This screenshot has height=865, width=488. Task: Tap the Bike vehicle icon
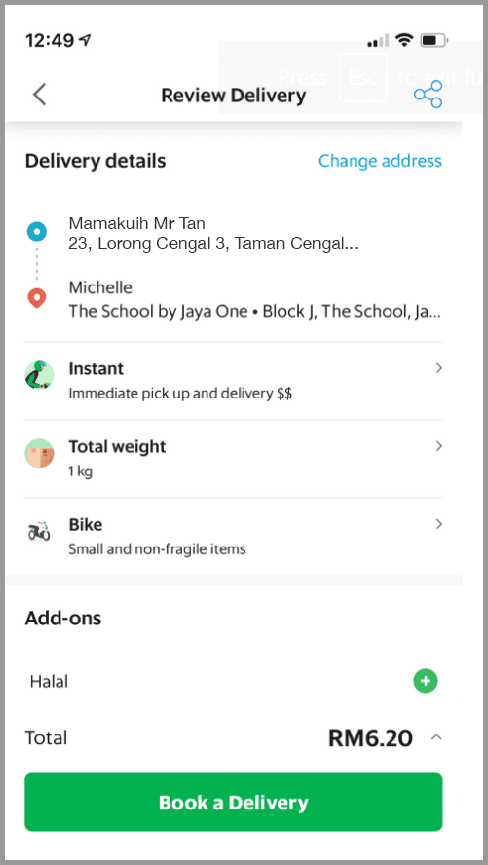pos(39,532)
